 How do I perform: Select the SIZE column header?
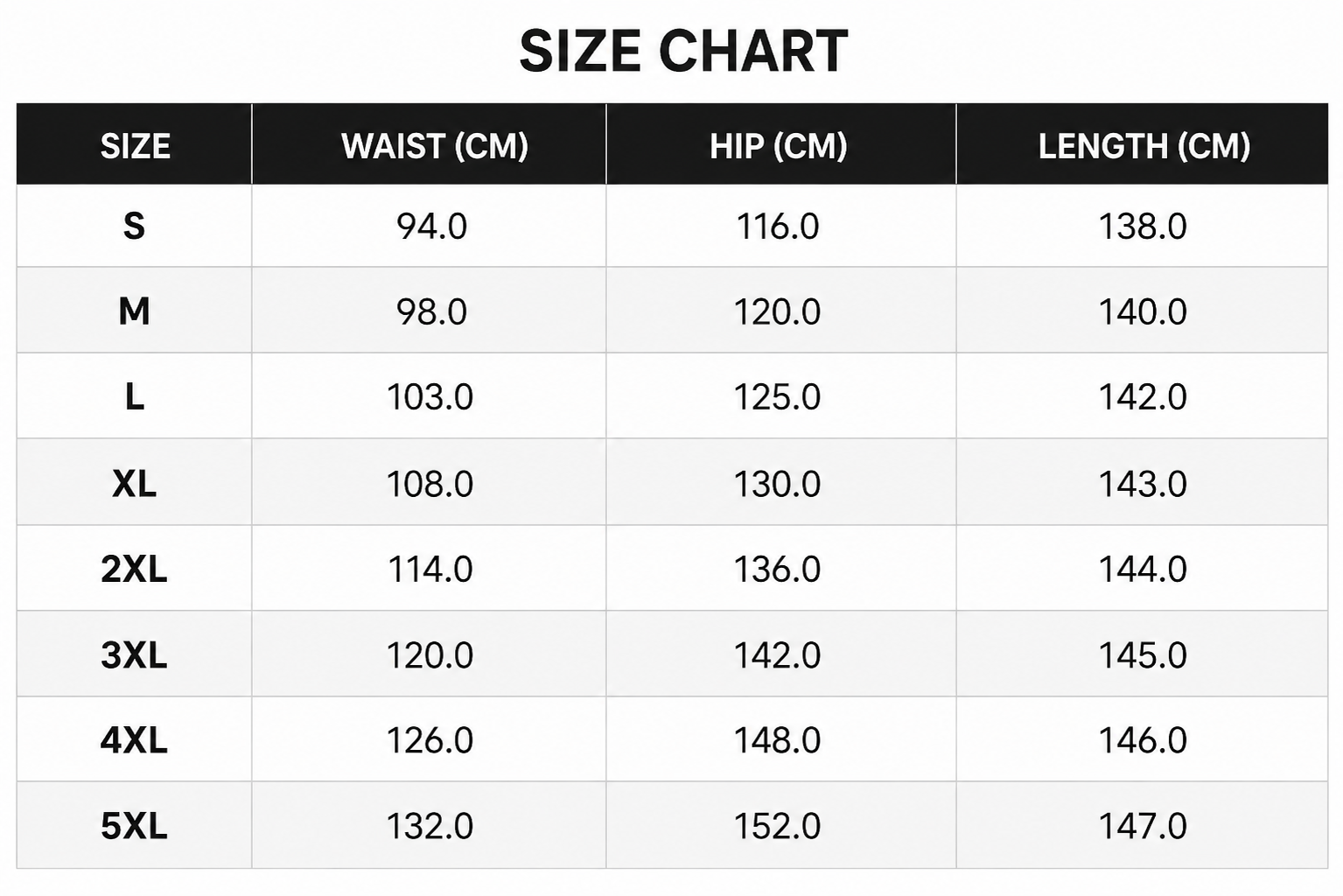point(135,145)
